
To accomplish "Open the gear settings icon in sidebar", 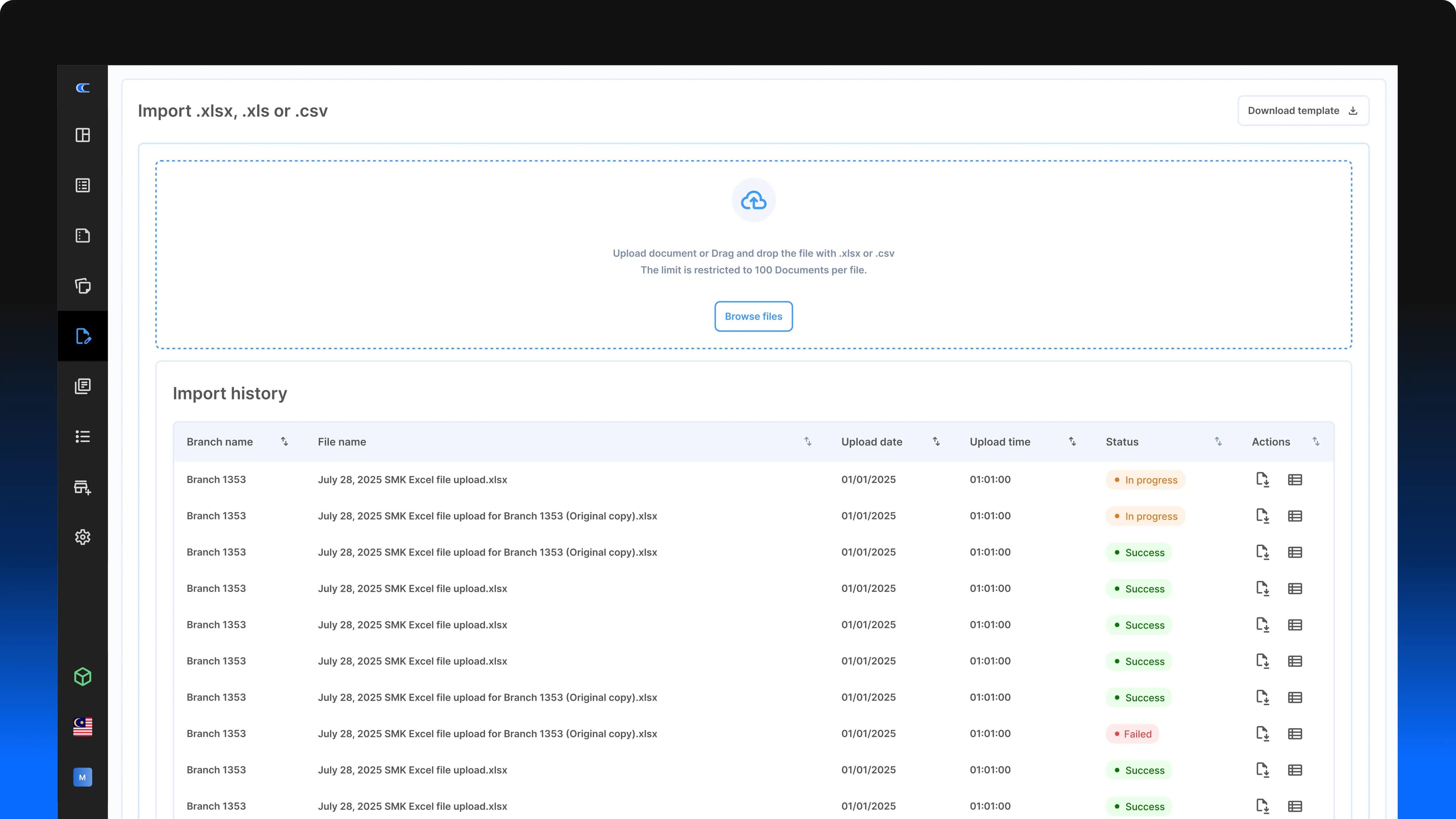I will (x=83, y=537).
